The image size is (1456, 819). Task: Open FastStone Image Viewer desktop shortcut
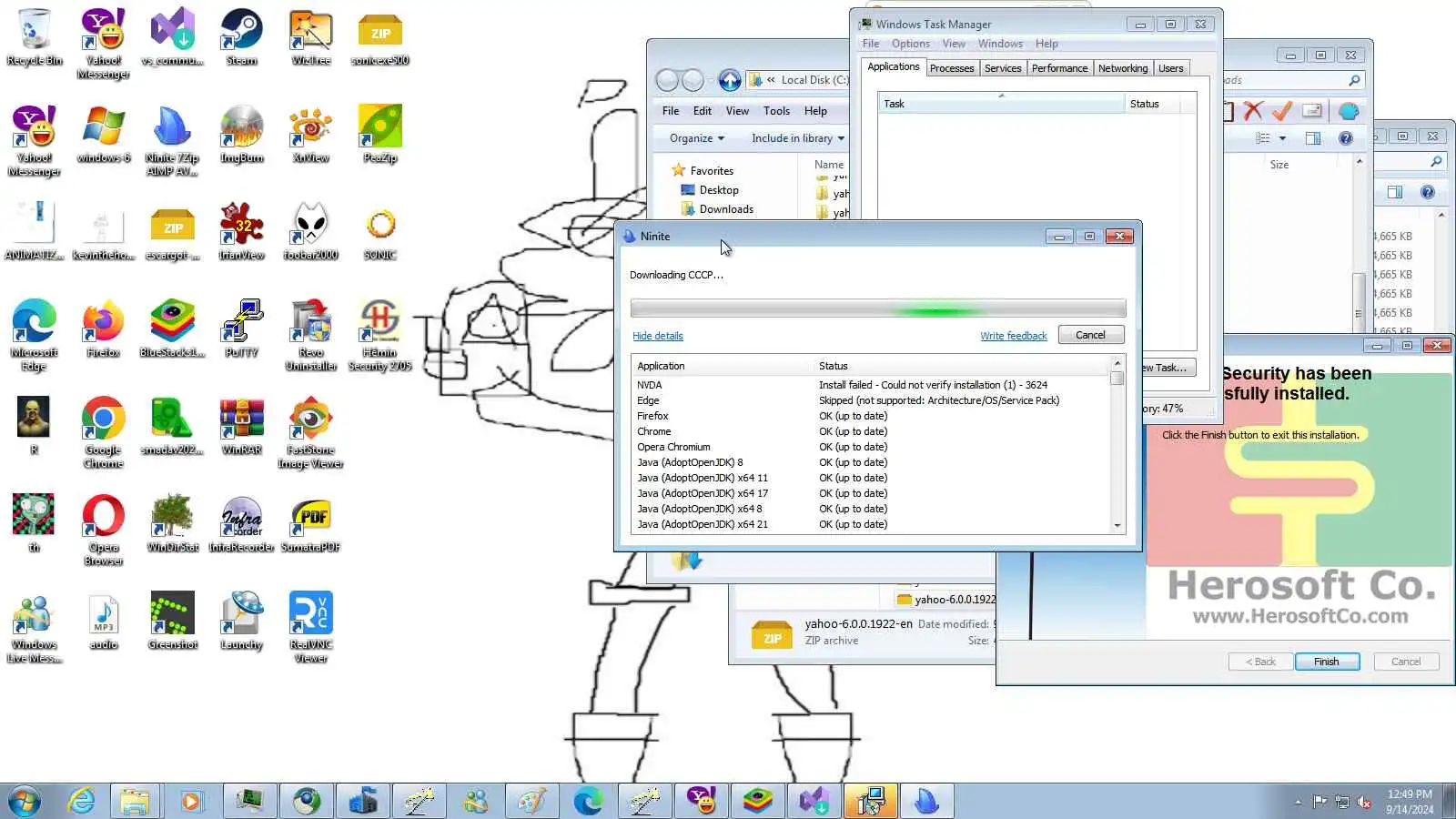(311, 433)
